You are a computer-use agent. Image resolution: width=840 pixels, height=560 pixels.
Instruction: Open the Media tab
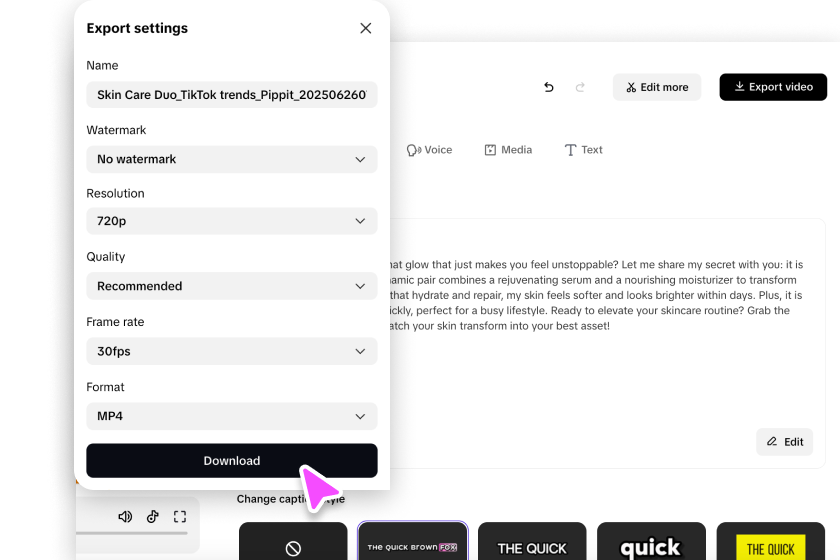[508, 150]
